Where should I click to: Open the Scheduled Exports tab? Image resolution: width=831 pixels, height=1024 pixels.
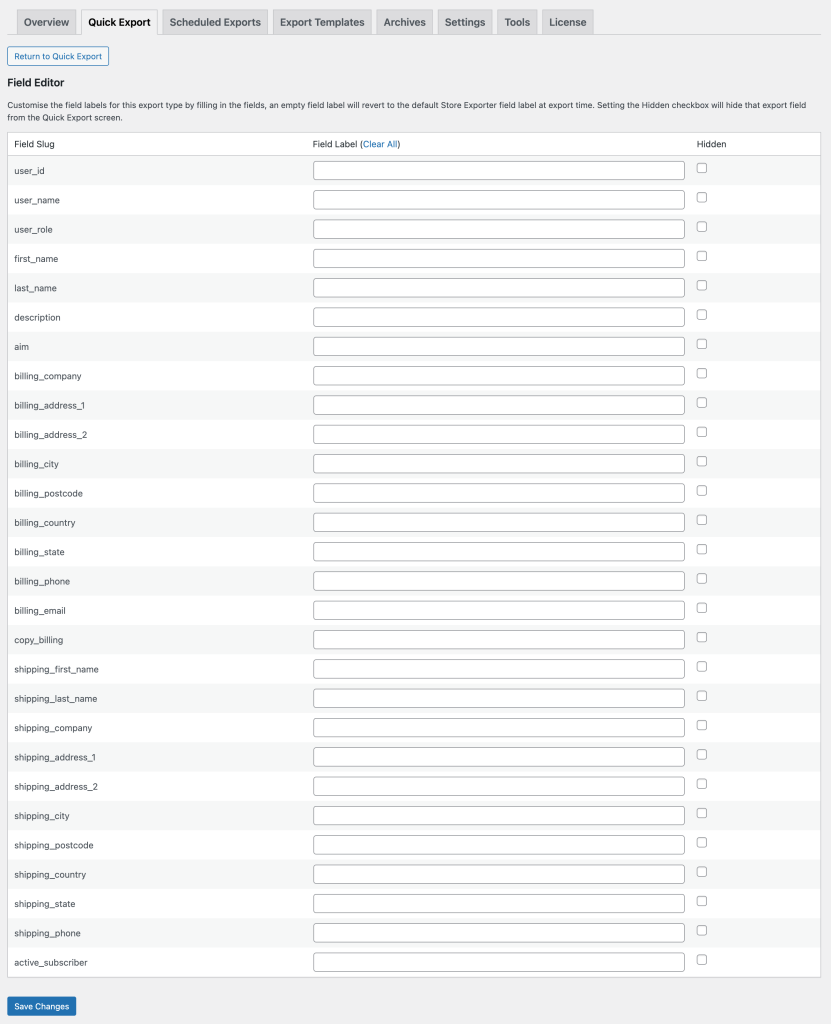pyautogui.click(x=215, y=22)
